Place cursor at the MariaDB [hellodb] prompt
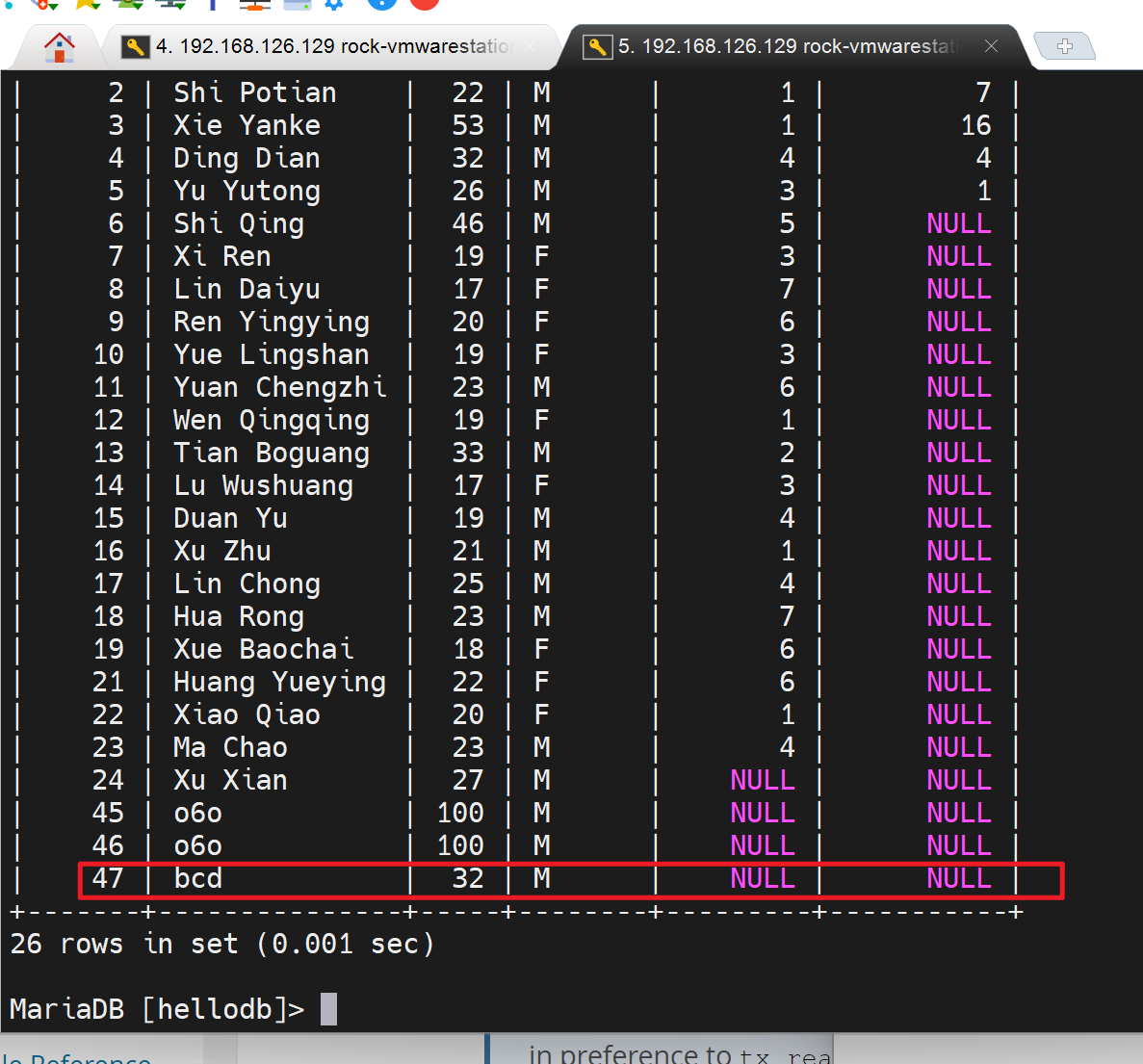This screenshot has width=1143, height=1064. (x=328, y=1009)
